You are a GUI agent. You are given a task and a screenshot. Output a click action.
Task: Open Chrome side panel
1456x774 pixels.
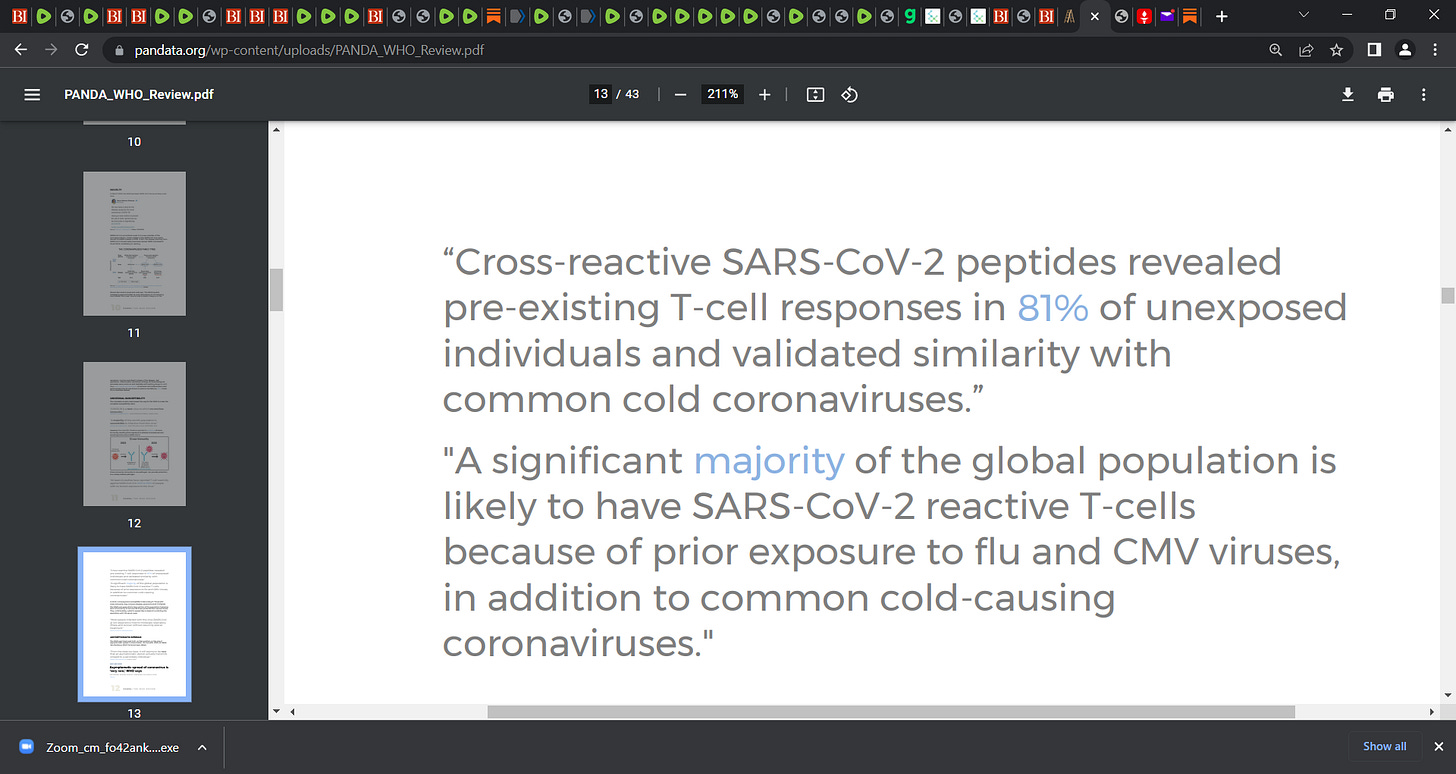[x=1374, y=49]
